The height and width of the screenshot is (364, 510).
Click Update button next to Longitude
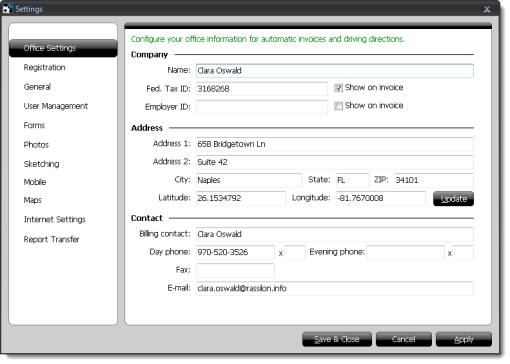click(453, 199)
